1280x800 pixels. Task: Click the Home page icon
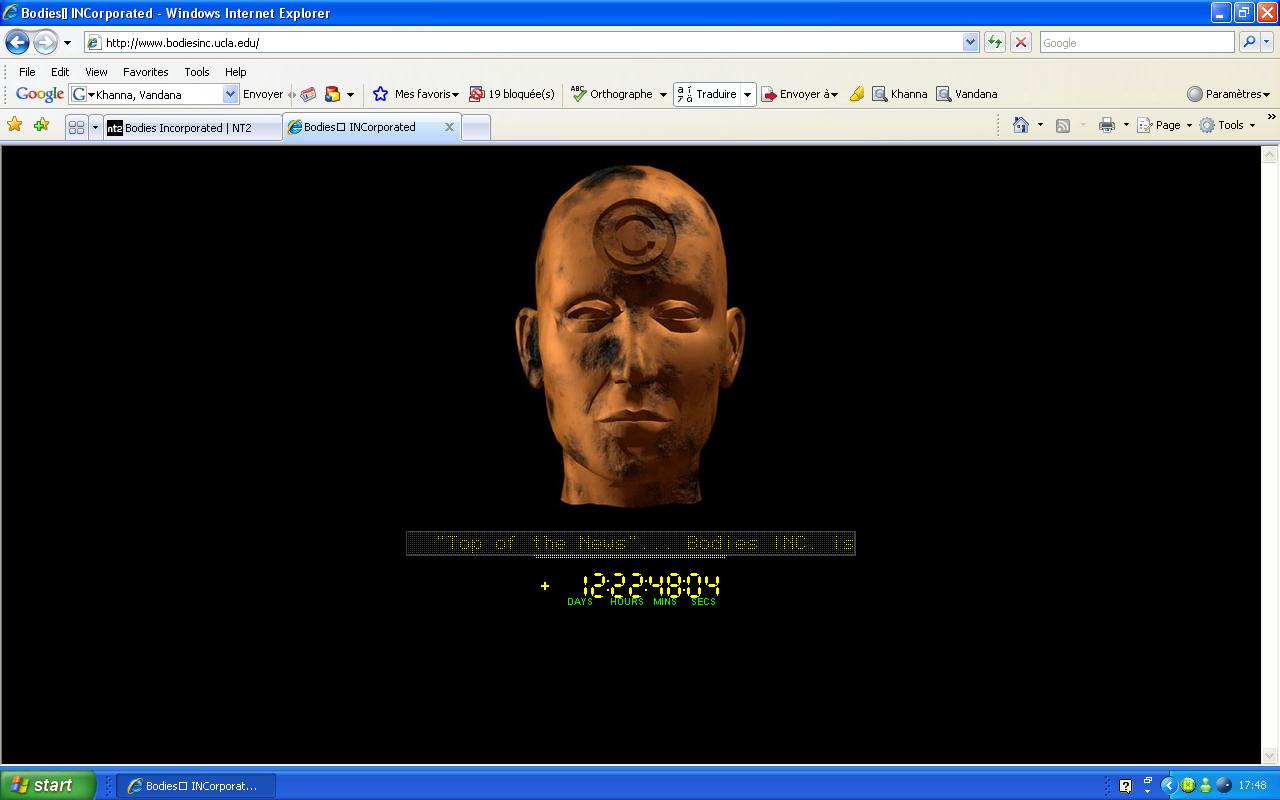[1021, 125]
